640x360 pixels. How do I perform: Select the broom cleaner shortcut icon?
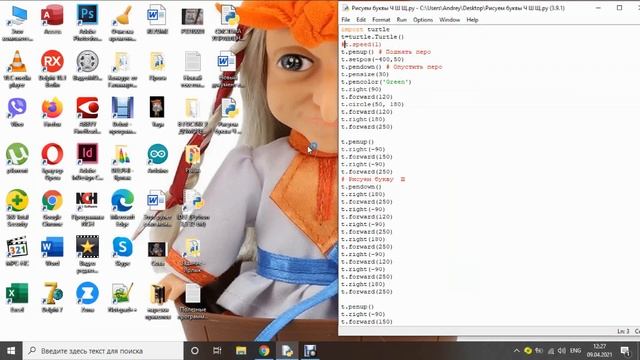122,23
